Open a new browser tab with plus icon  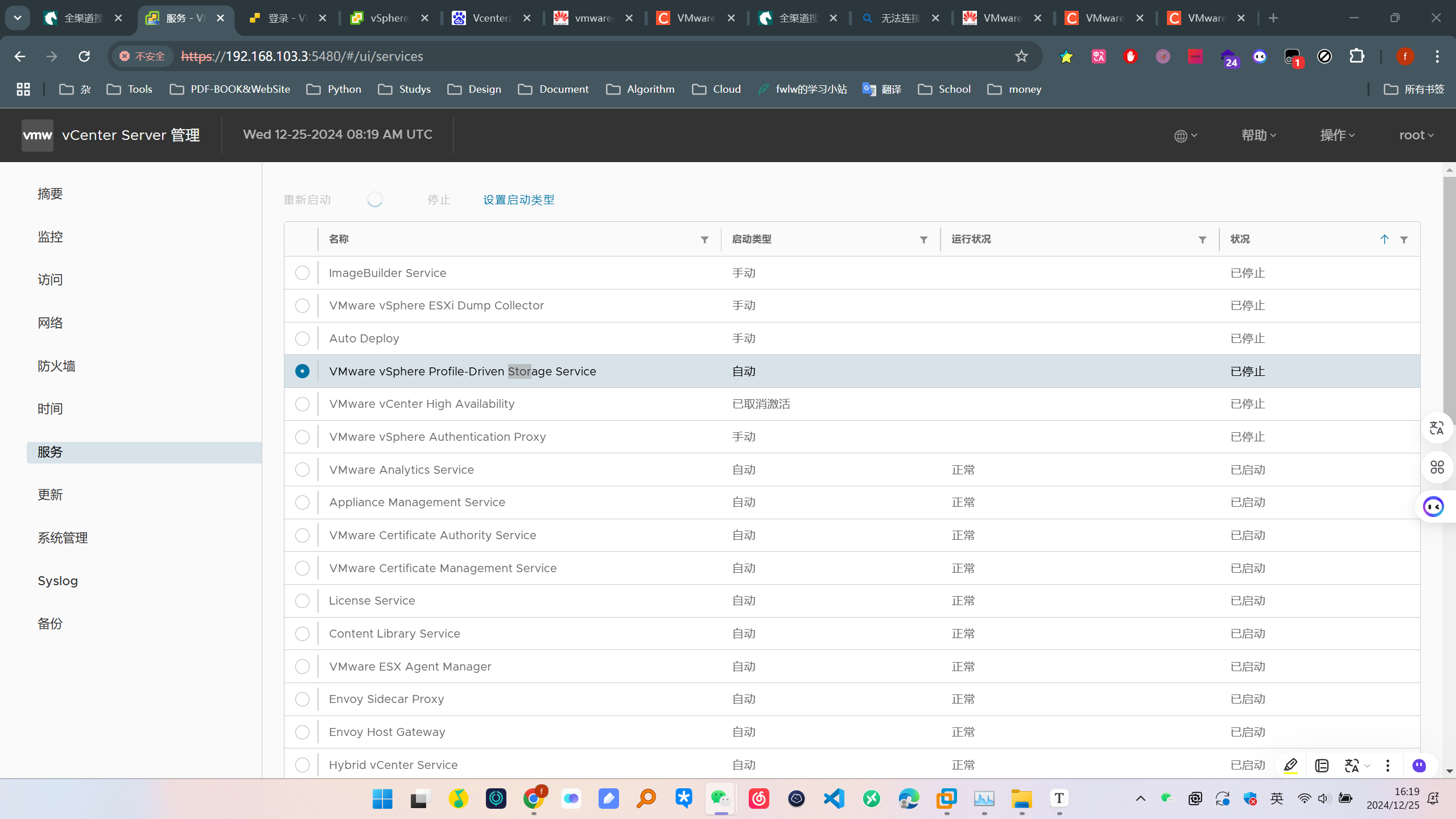[1273, 18]
